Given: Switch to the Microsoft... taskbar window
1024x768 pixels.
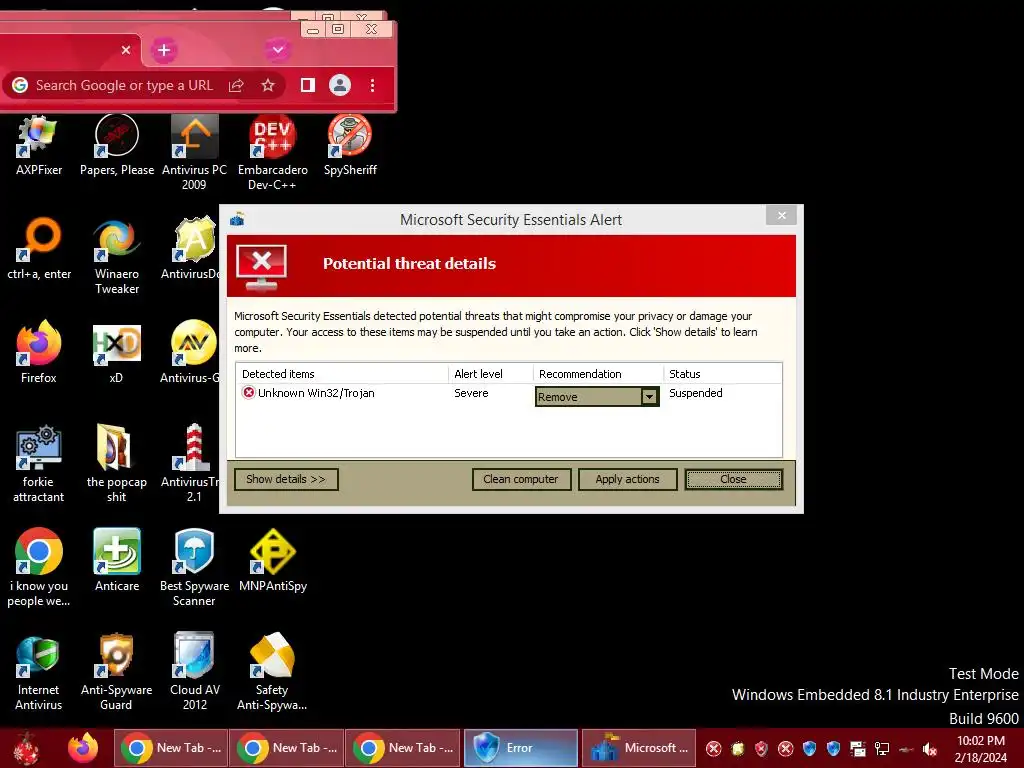Looking at the screenshot, I should (x=640, y=748).
